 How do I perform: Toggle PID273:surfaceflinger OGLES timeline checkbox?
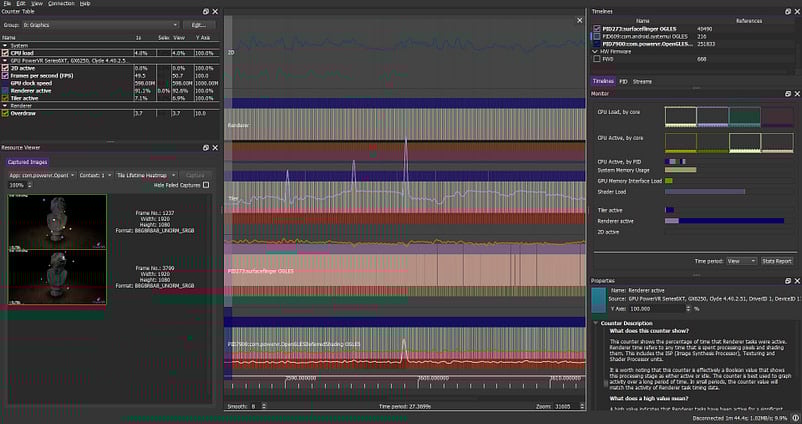coord(596,29)
